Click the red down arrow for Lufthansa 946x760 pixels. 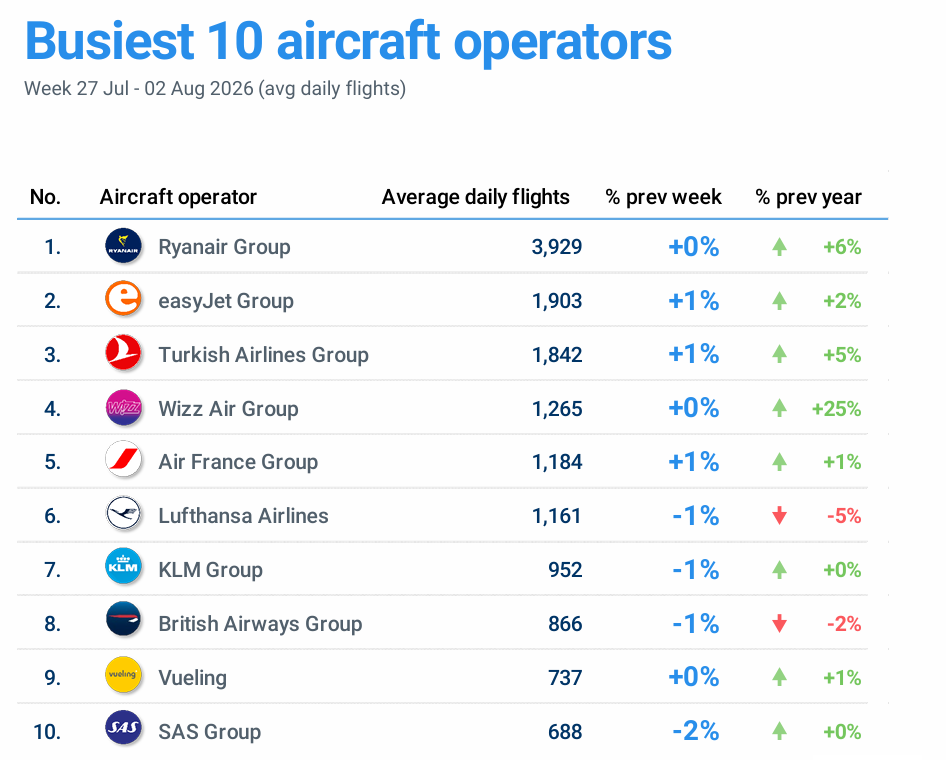point(779,516)
